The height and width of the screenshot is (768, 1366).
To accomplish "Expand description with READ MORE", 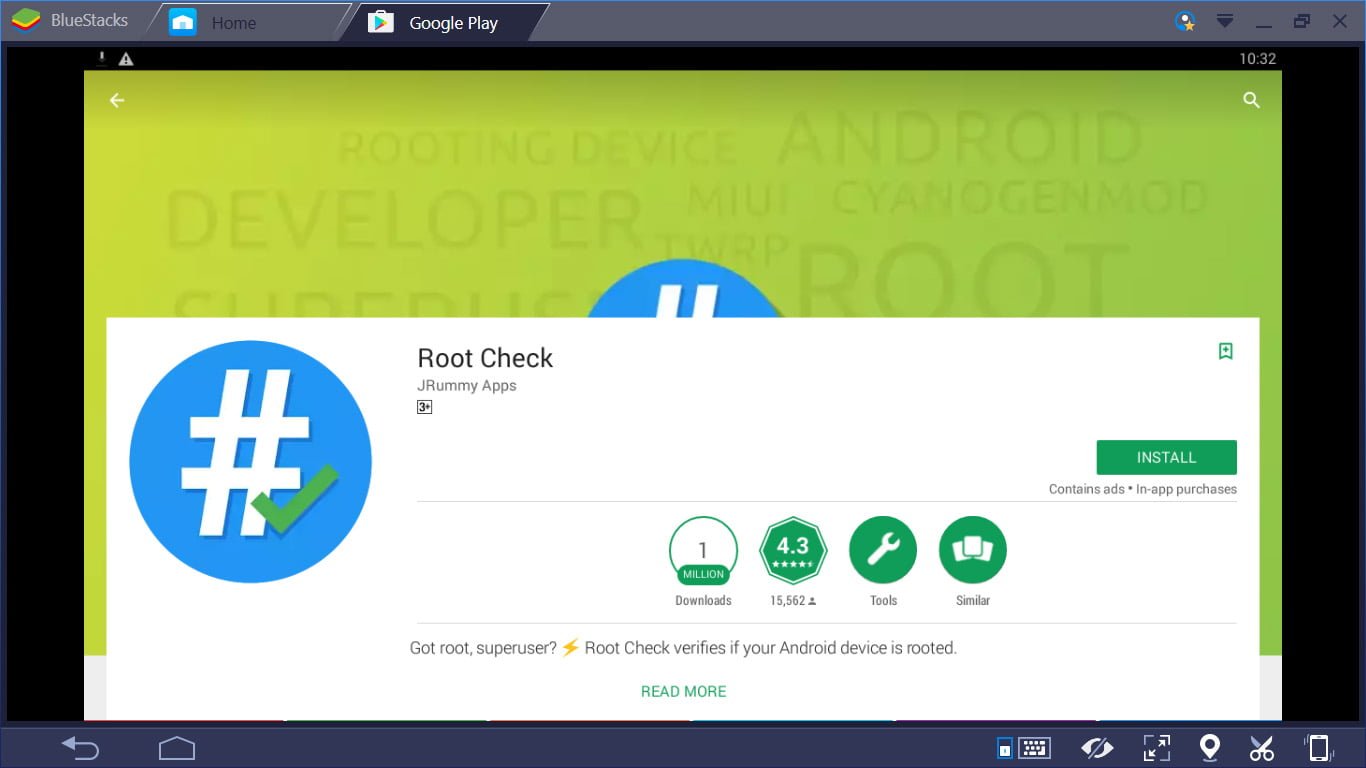I will tap(683, 691).
